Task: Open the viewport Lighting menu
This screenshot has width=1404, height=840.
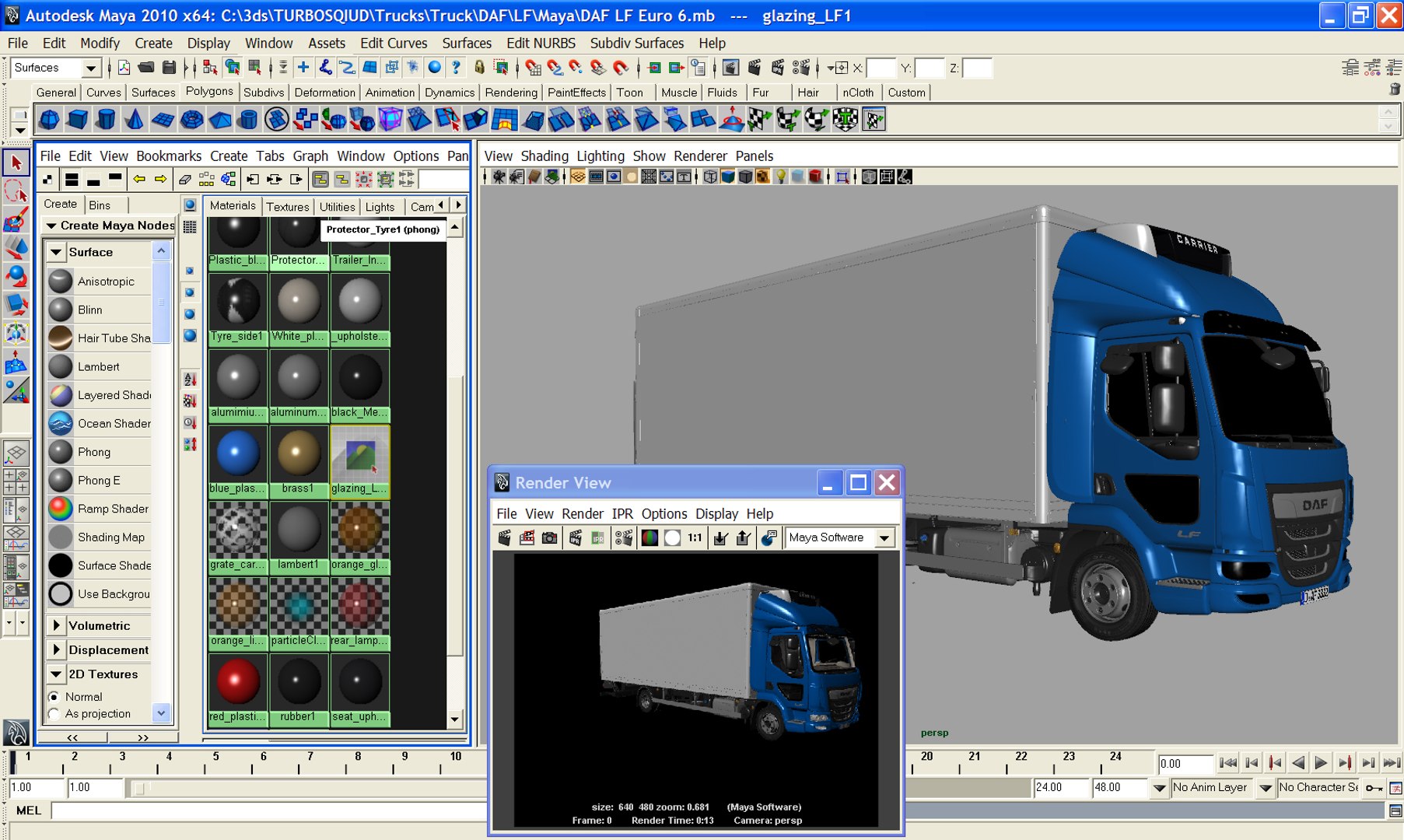Action: coord(600,156)
